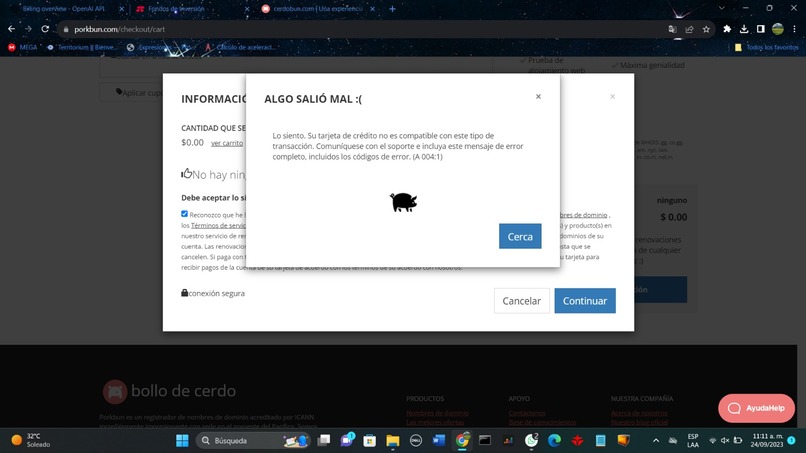Screen dimensions: 806x453
Task: Open the Territorium bookmark
Action: tap(82, 47)
